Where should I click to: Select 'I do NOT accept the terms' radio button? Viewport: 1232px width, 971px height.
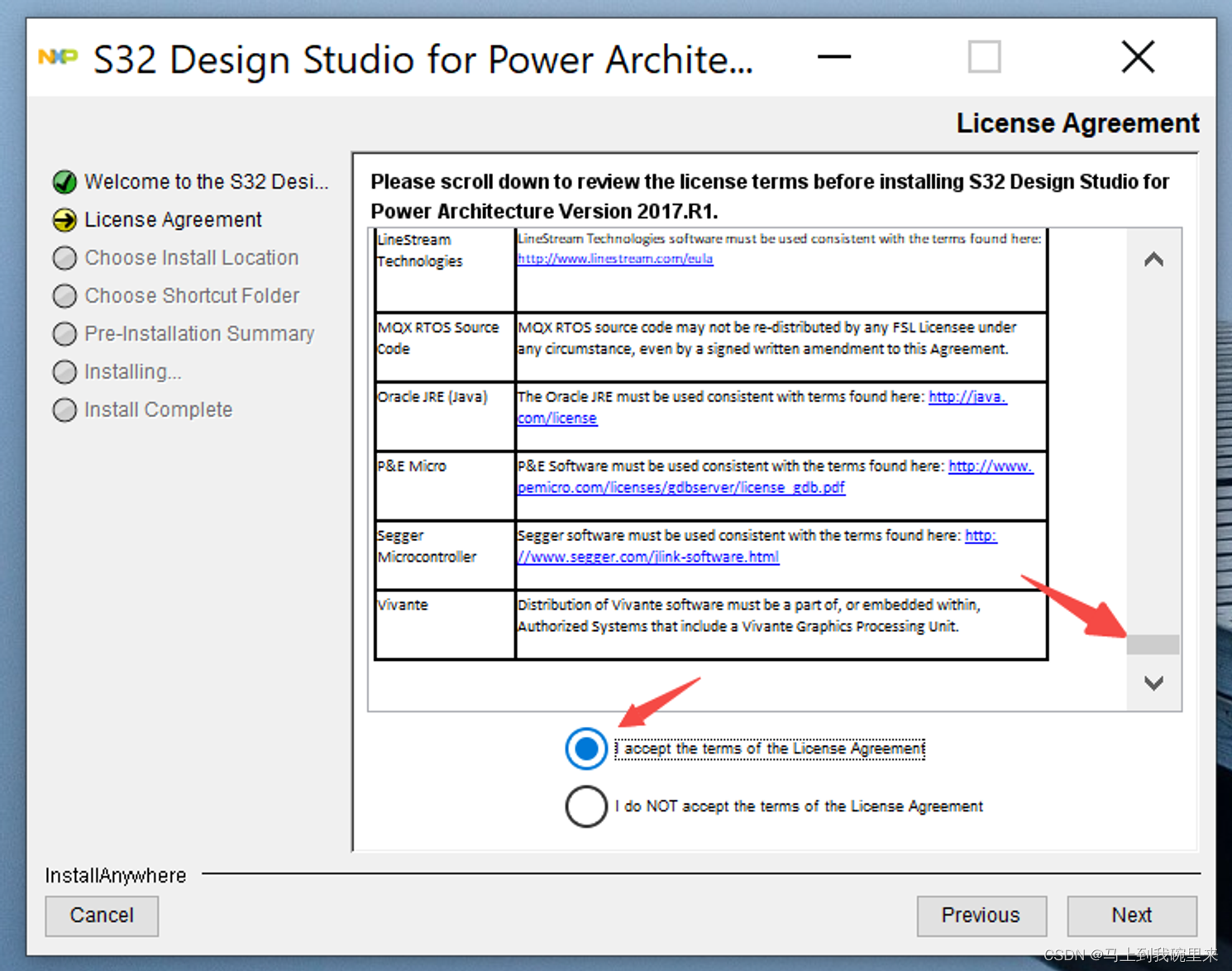tap(586, 806)
